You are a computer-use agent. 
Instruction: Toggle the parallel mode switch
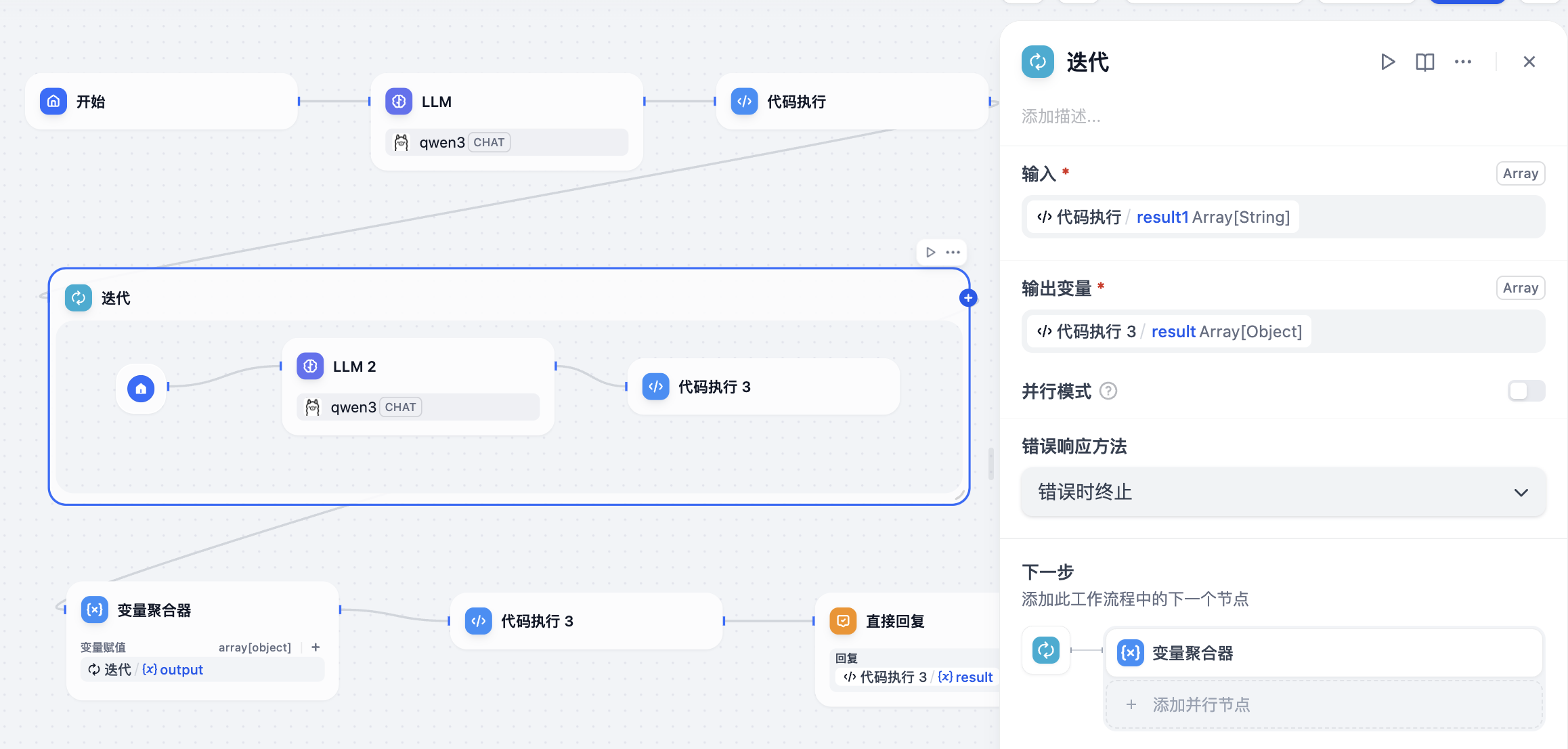point(1525,391)
